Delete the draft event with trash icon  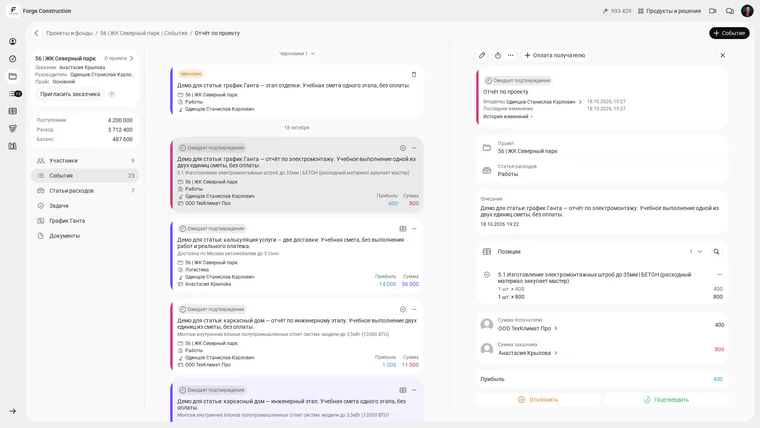coord(414,74)
